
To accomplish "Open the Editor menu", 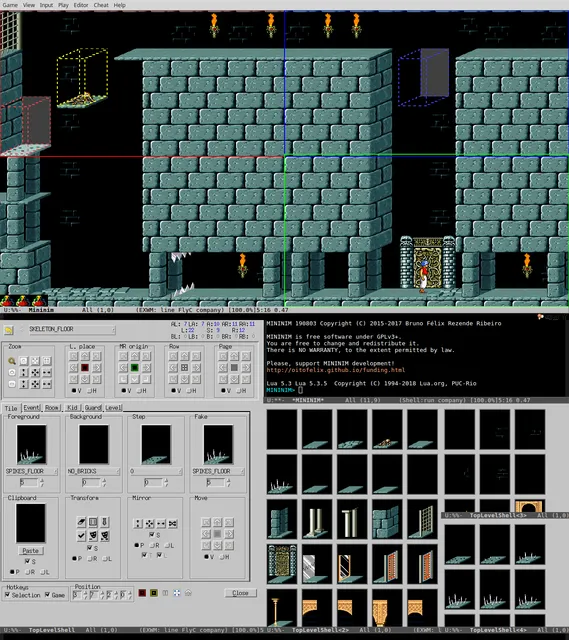I will pyautogui.click(x=81, y=5).
